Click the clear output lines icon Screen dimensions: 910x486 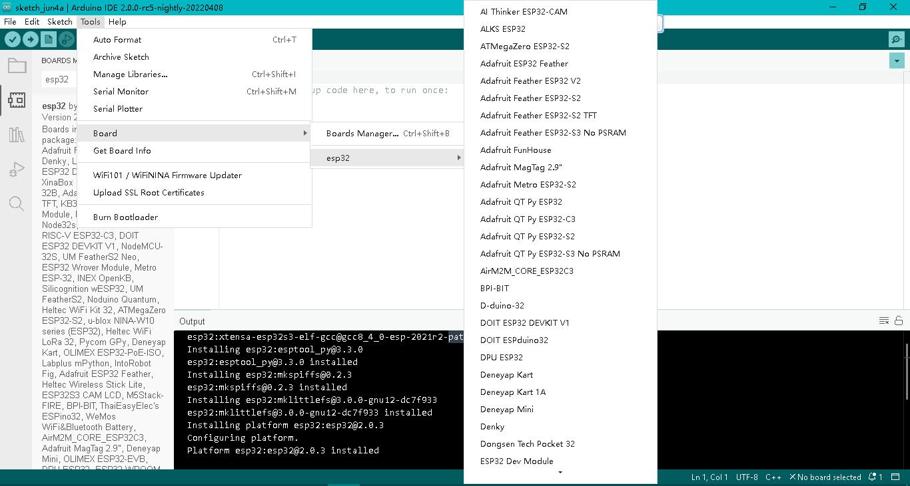[884, 321]
